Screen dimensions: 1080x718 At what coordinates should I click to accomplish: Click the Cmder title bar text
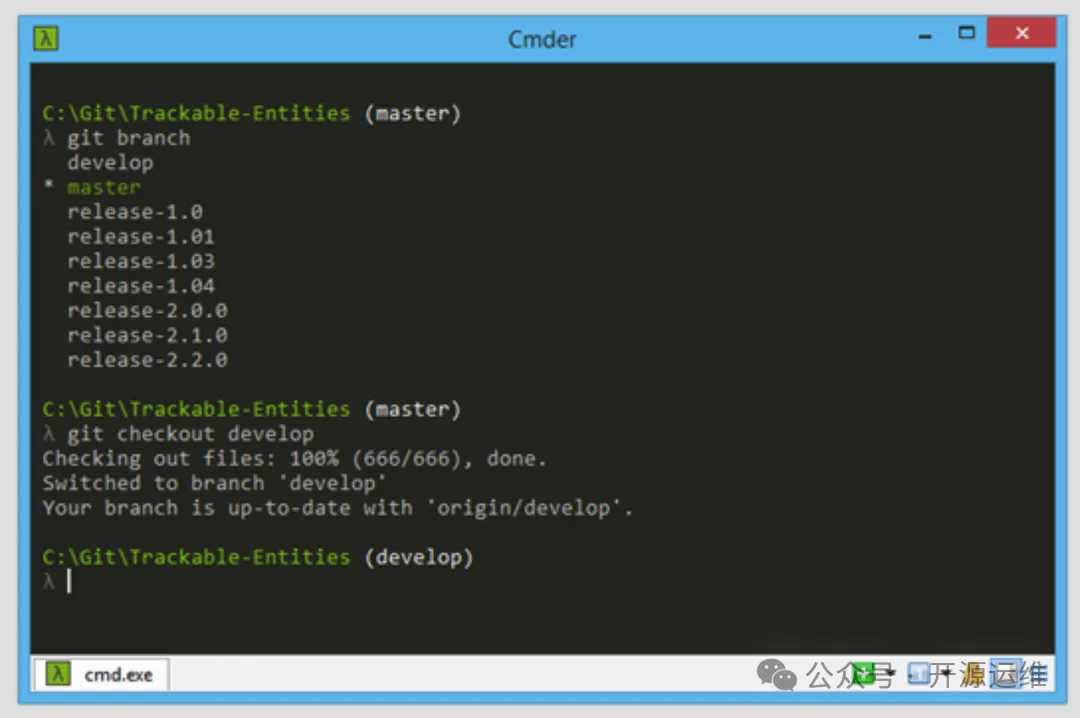coord(542,39)
